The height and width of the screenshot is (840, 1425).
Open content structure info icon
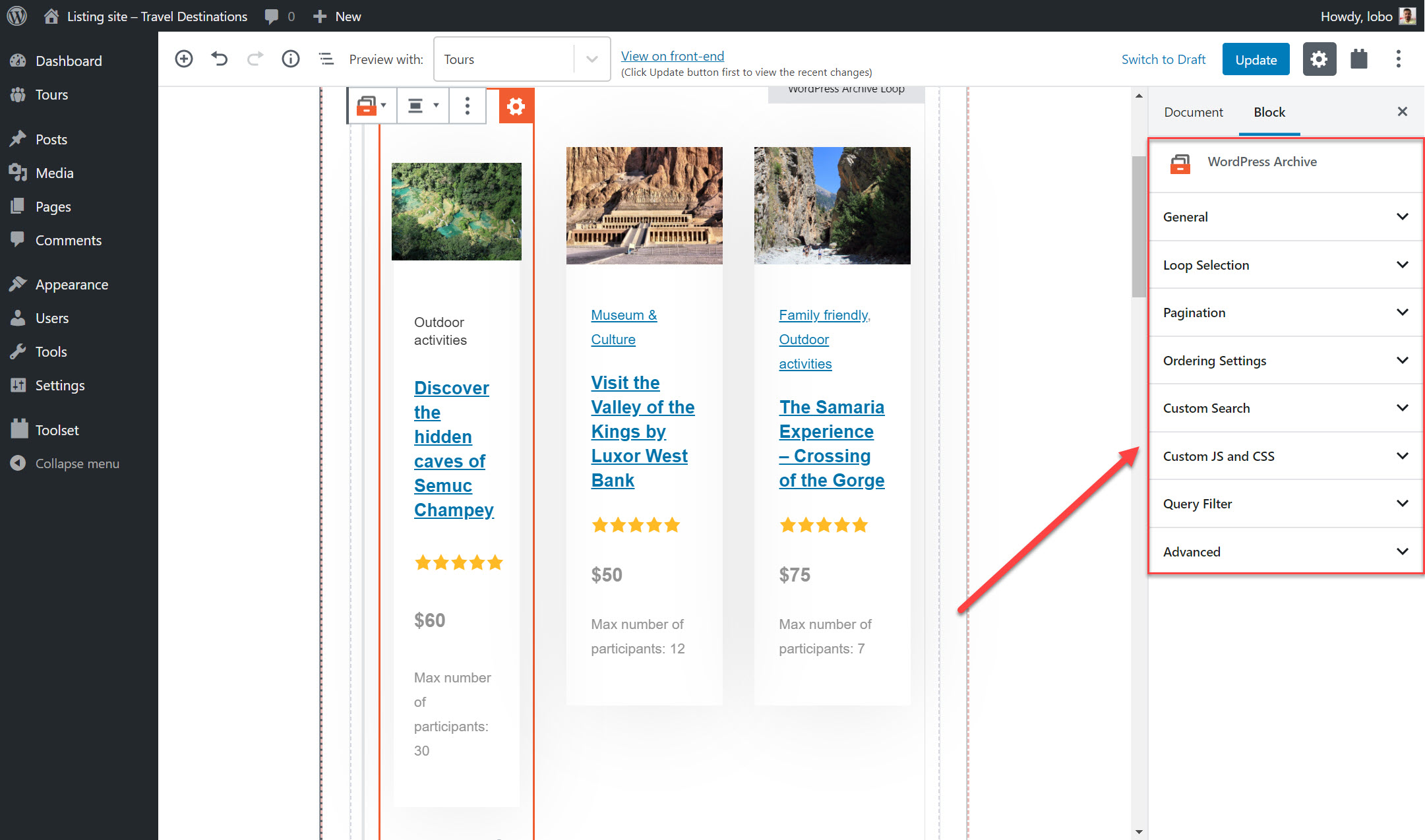coord(291,59)
